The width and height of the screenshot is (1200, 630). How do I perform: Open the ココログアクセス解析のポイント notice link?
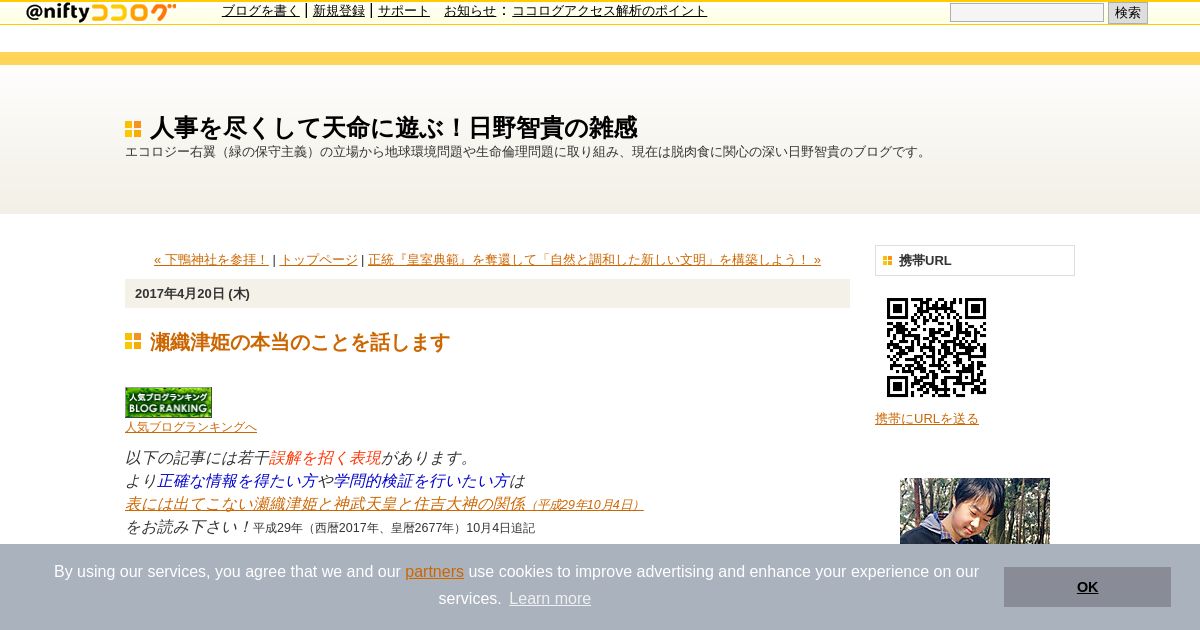coord(609,11)
